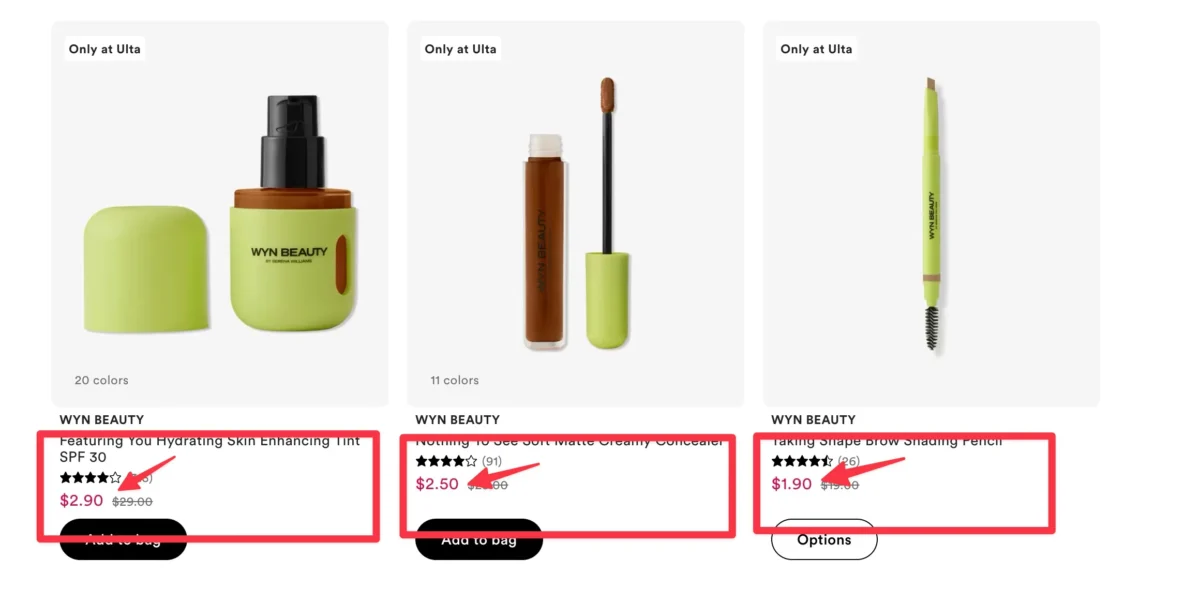Open the Skin Enhancing Tint product image
This screenshot has height=604, width=1200.
tap(220, 213)
